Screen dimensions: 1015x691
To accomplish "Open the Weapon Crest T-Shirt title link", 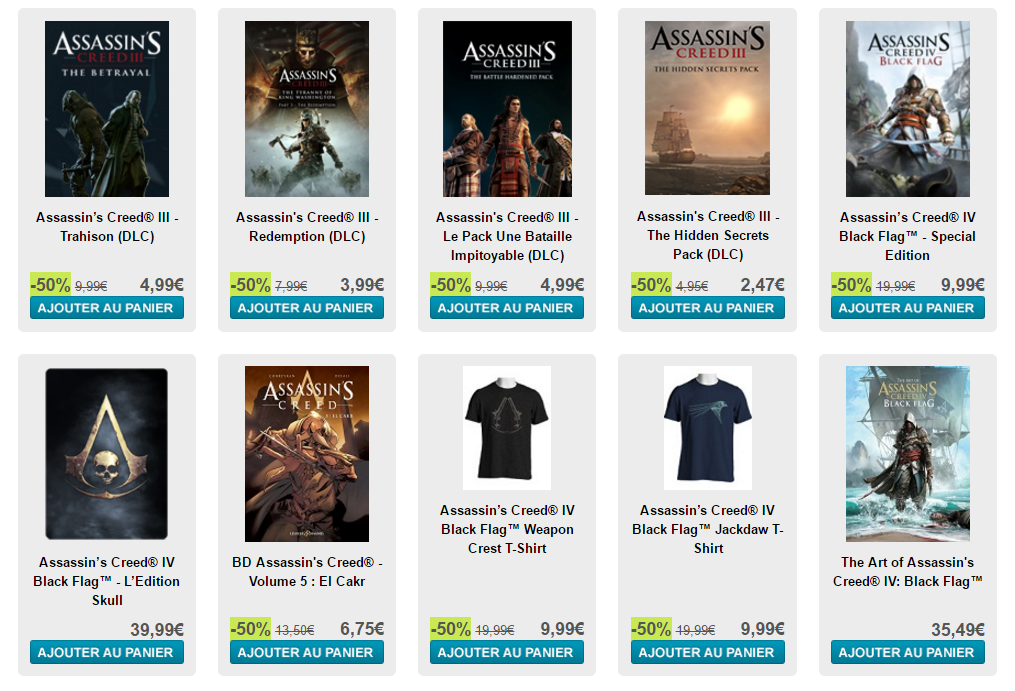I will [x=507, y=529].
